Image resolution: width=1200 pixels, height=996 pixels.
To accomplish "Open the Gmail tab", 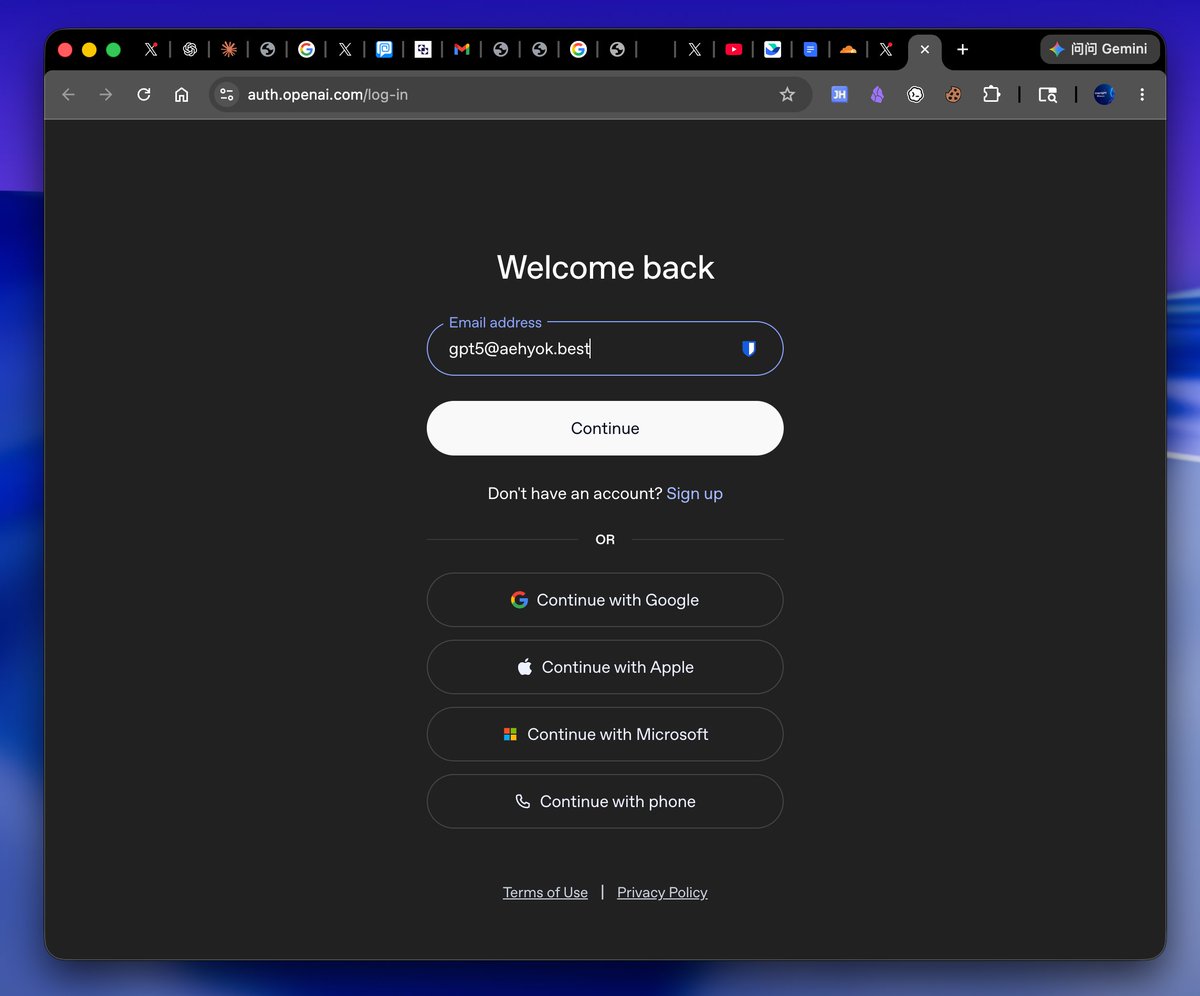I will tap(461, 49).
